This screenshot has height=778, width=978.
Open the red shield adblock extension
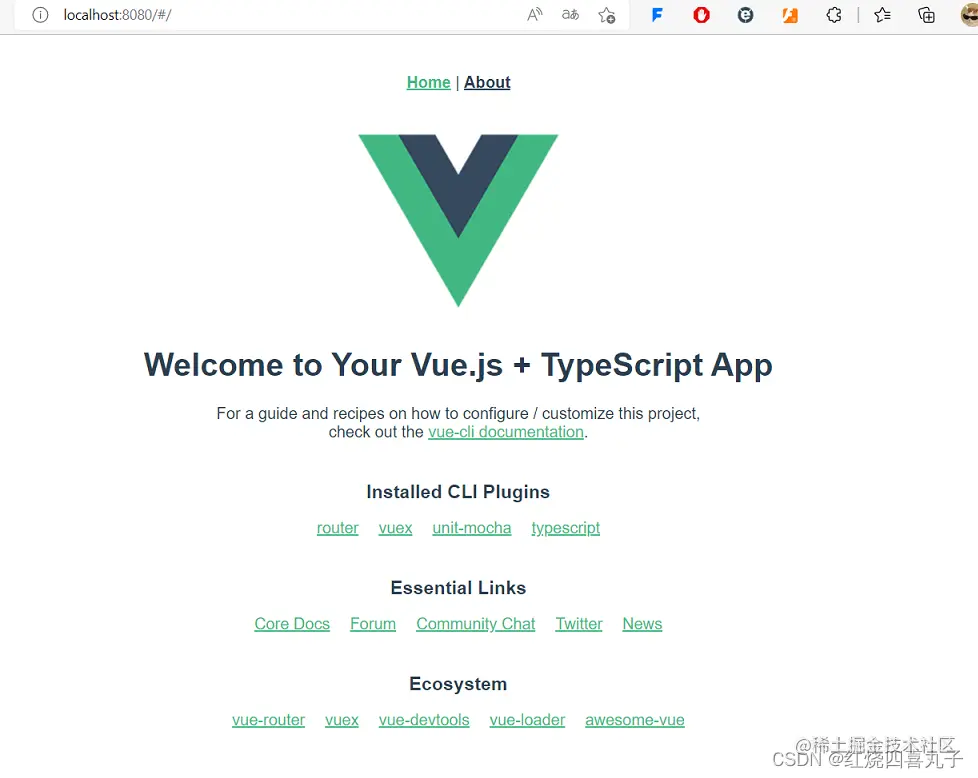point(701,14)
